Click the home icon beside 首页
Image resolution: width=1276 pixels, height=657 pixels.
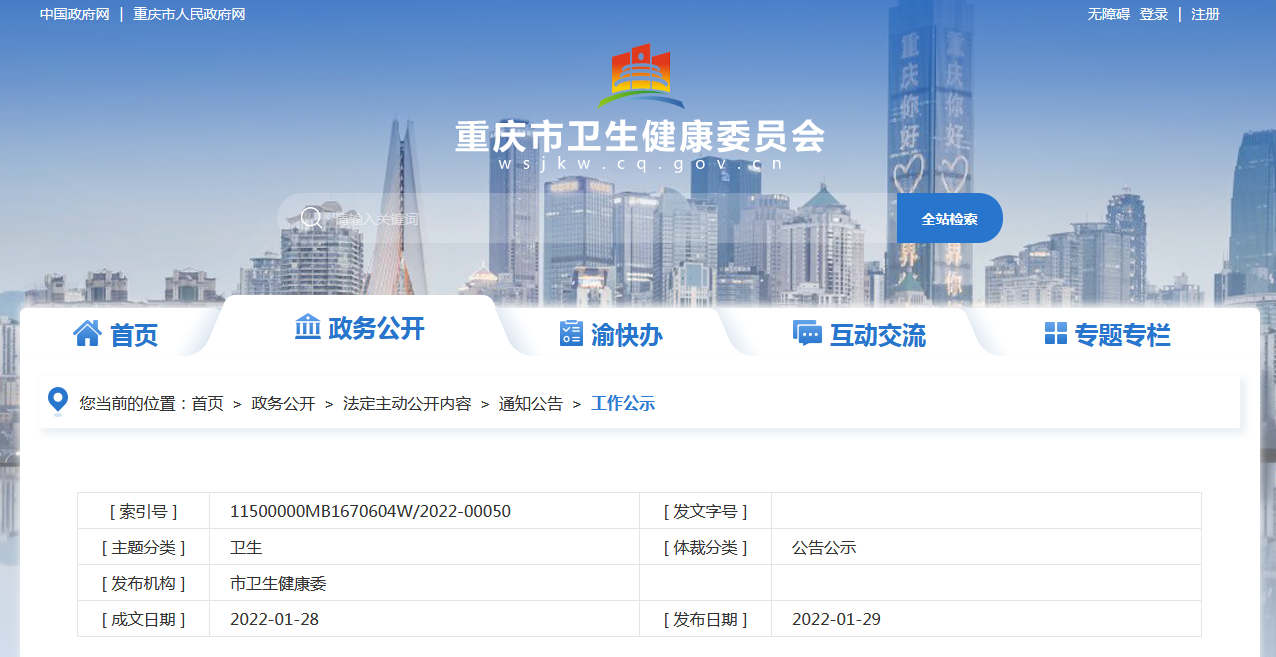pos(87,333)
